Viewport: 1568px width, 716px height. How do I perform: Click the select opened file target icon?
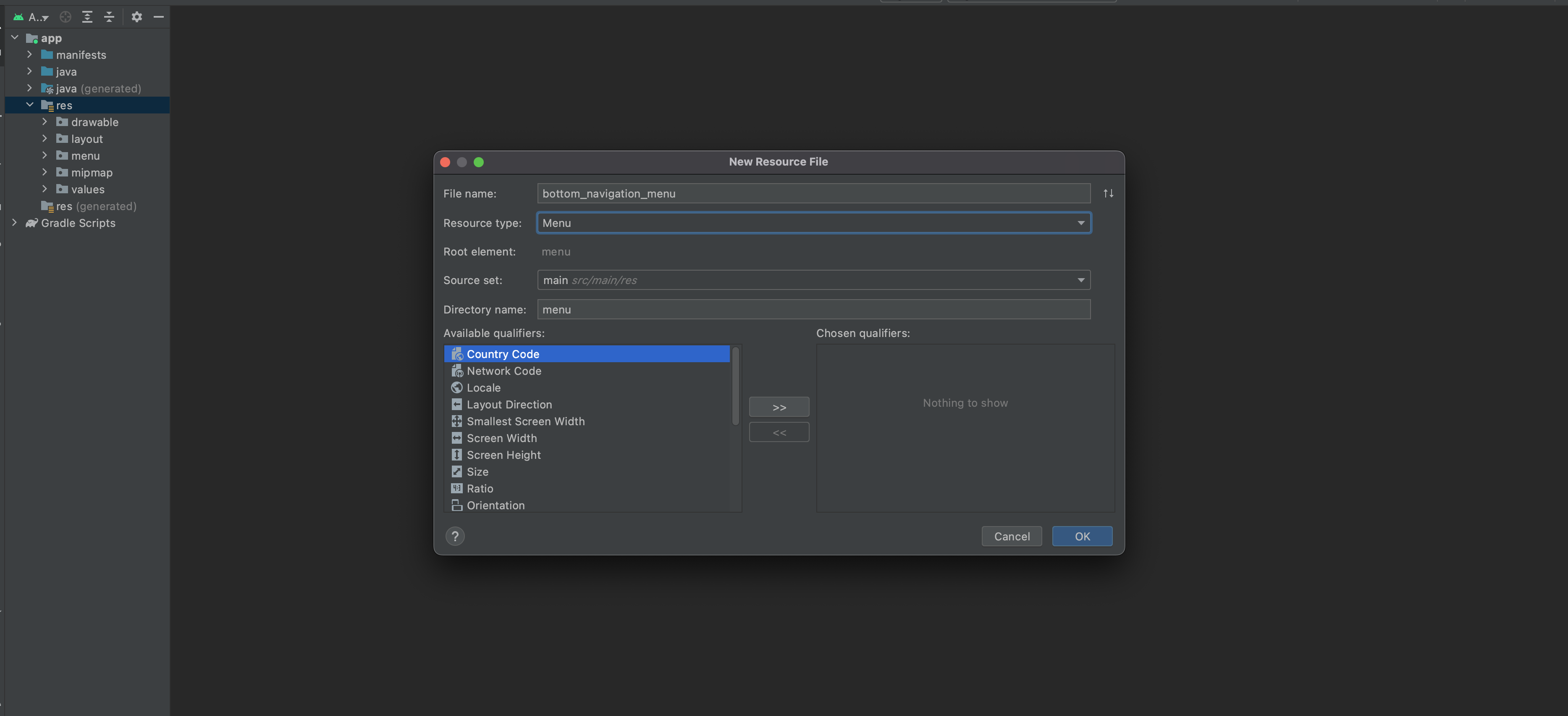65,17
